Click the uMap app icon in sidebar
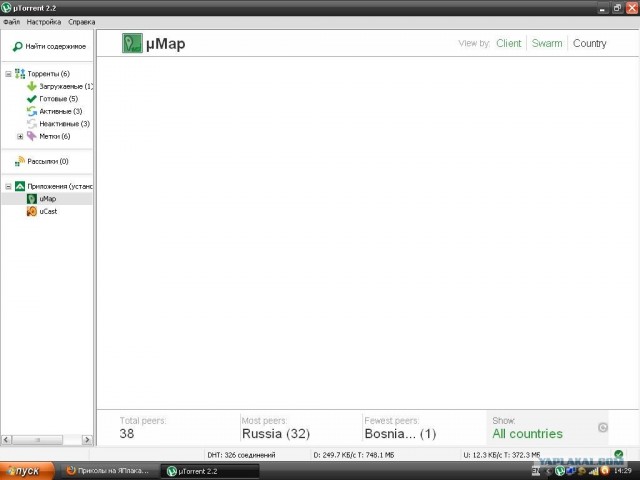 click(32, 199)
